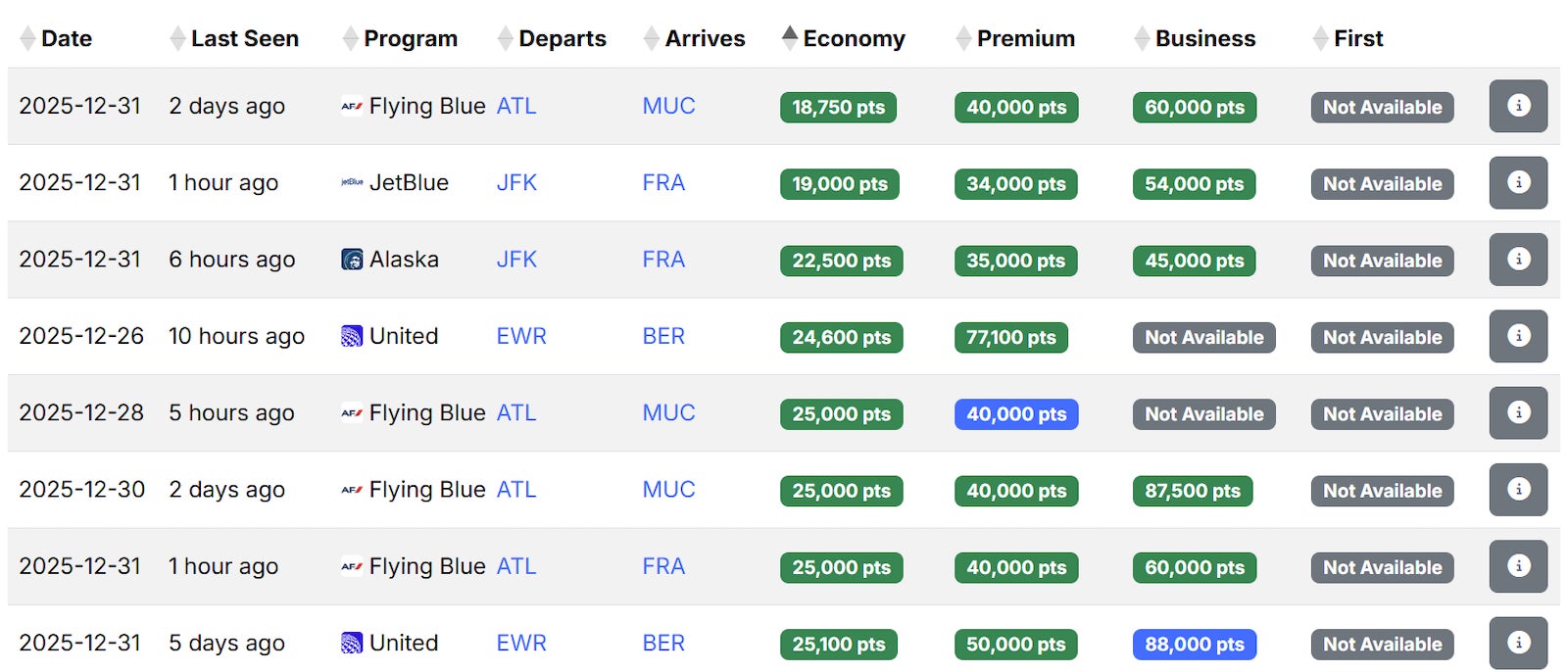Sort table by Date column
Image resolution: width=1568 pixels, height=672 pixels.
pyautogui.click(x=66, y=39)
